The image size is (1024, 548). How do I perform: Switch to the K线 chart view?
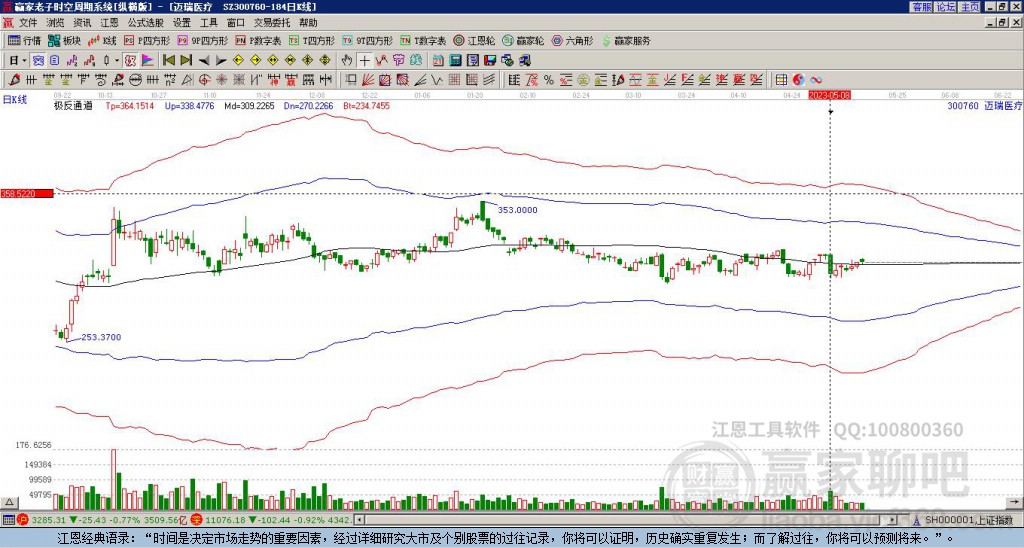point(102,40)
